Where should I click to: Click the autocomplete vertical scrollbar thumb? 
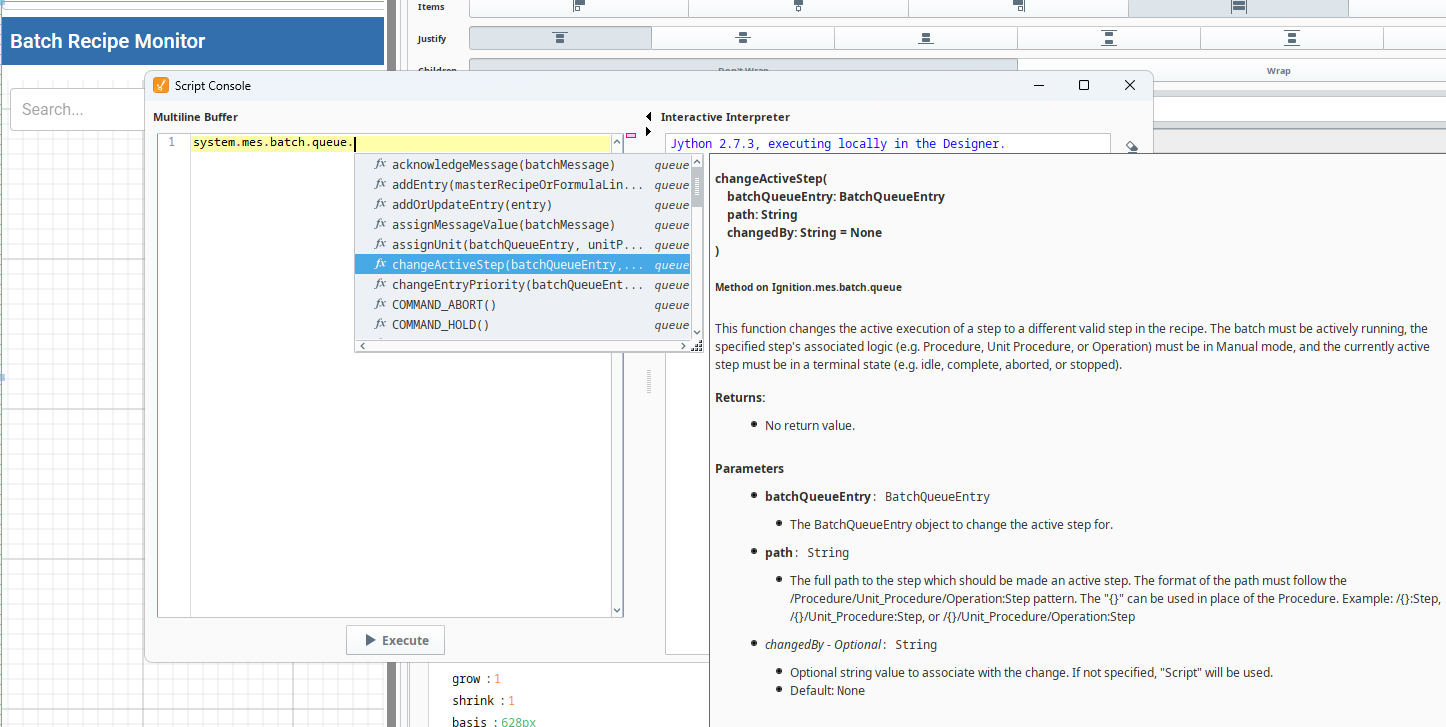pyautogui.click(x=696, y=187)
